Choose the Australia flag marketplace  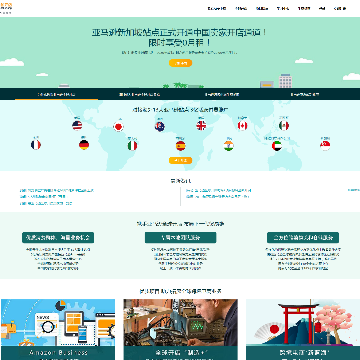point(160,126)
